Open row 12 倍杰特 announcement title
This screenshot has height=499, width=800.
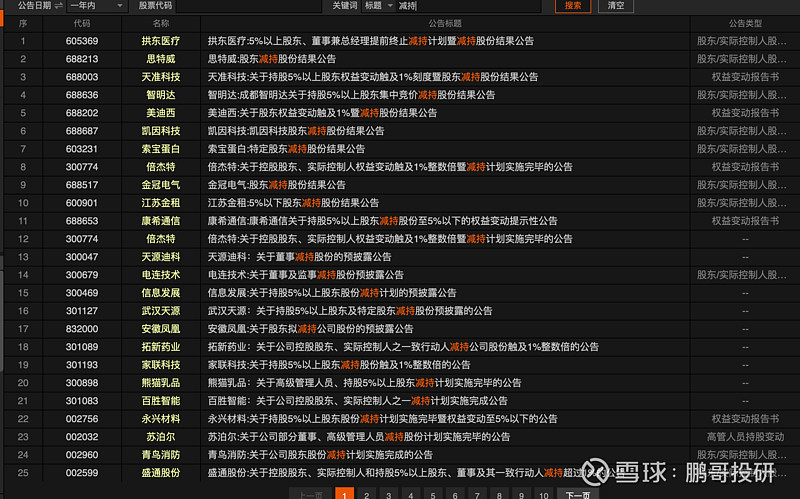(x=390, y=239)
